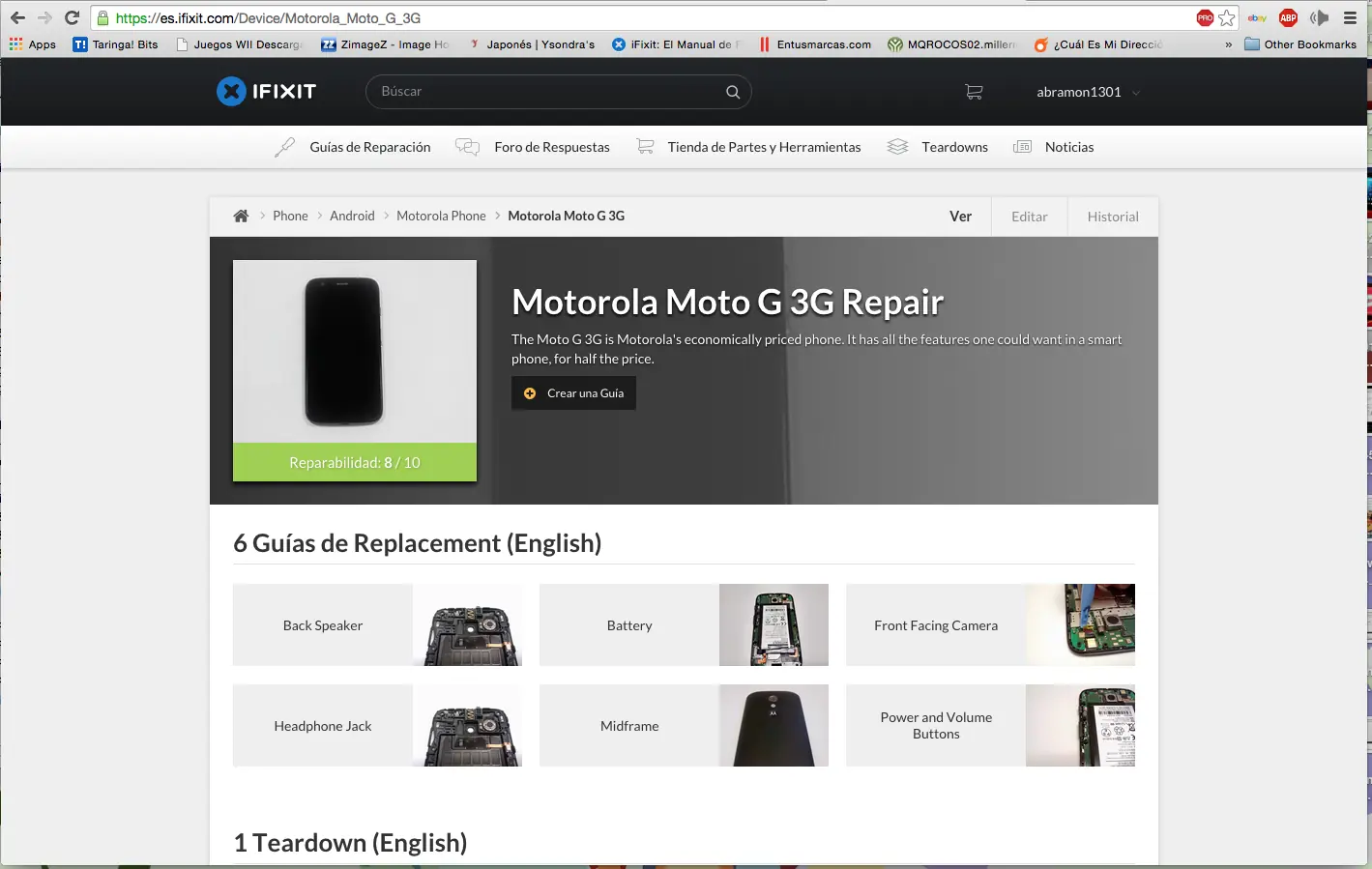Open the Front Facing Camera guide
1372x869 pixels.
click(x=990, y=625)
